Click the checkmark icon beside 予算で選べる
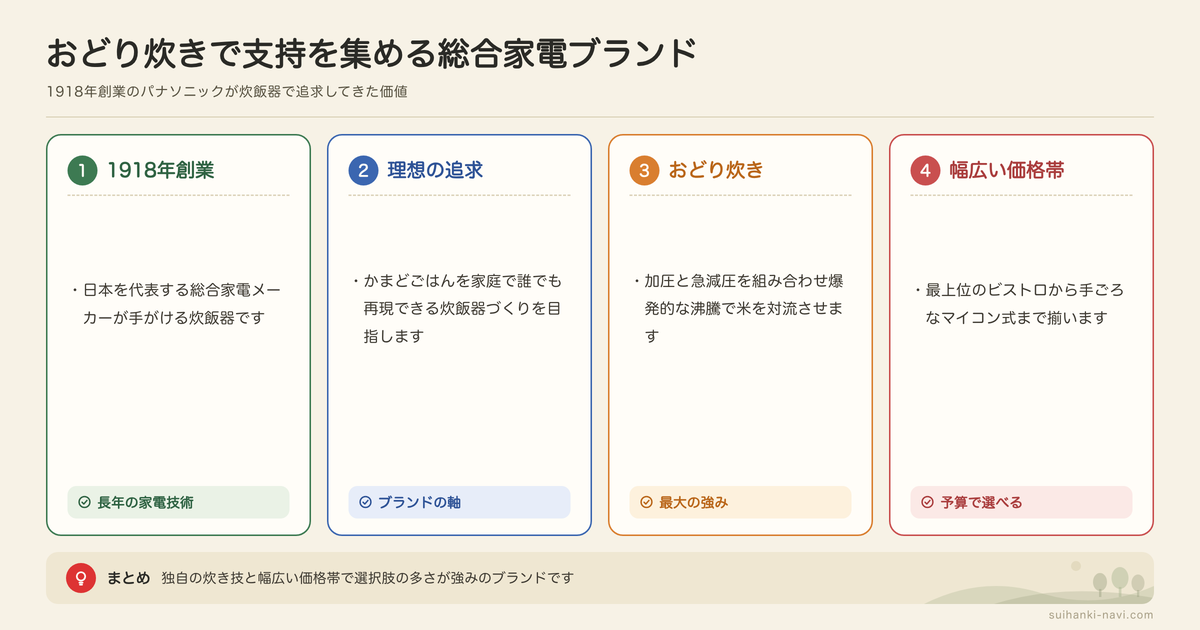 tap(927, 502)
